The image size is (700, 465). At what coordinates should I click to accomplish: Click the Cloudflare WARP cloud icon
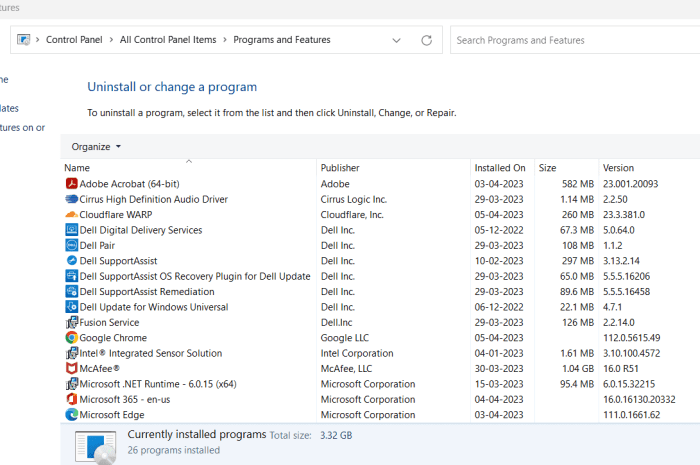point(71,215)
